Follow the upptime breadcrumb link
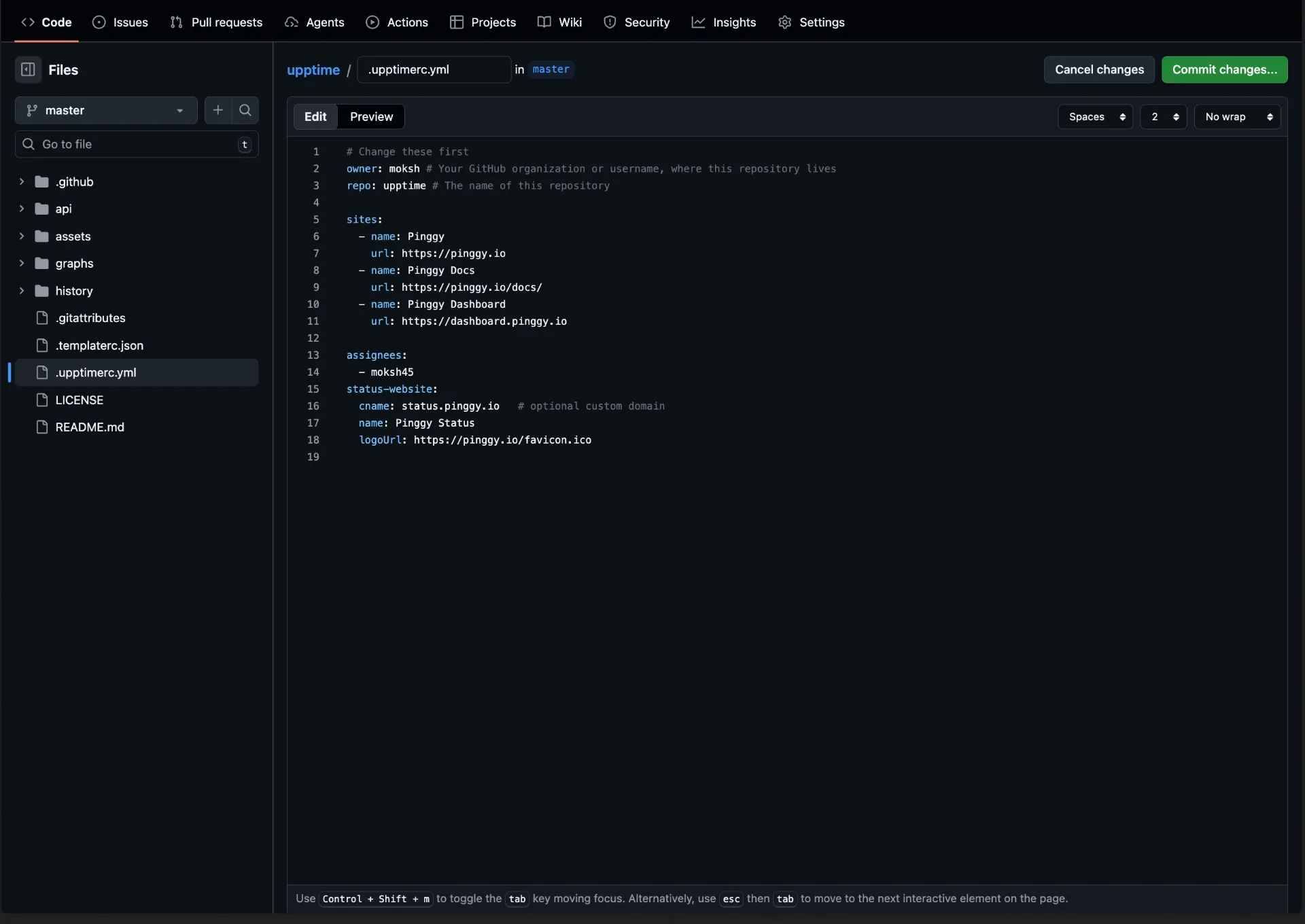 [x=313, y=69]
